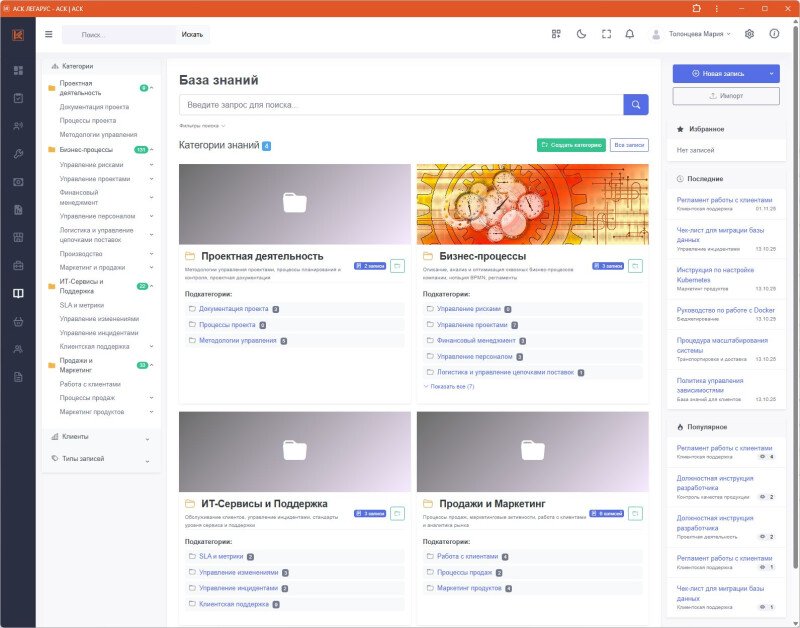Viewport: 800px width, 628px height.
Task: Select Документация проекта in the category tree
Action: pyautogui.click(x=94, y=106)
